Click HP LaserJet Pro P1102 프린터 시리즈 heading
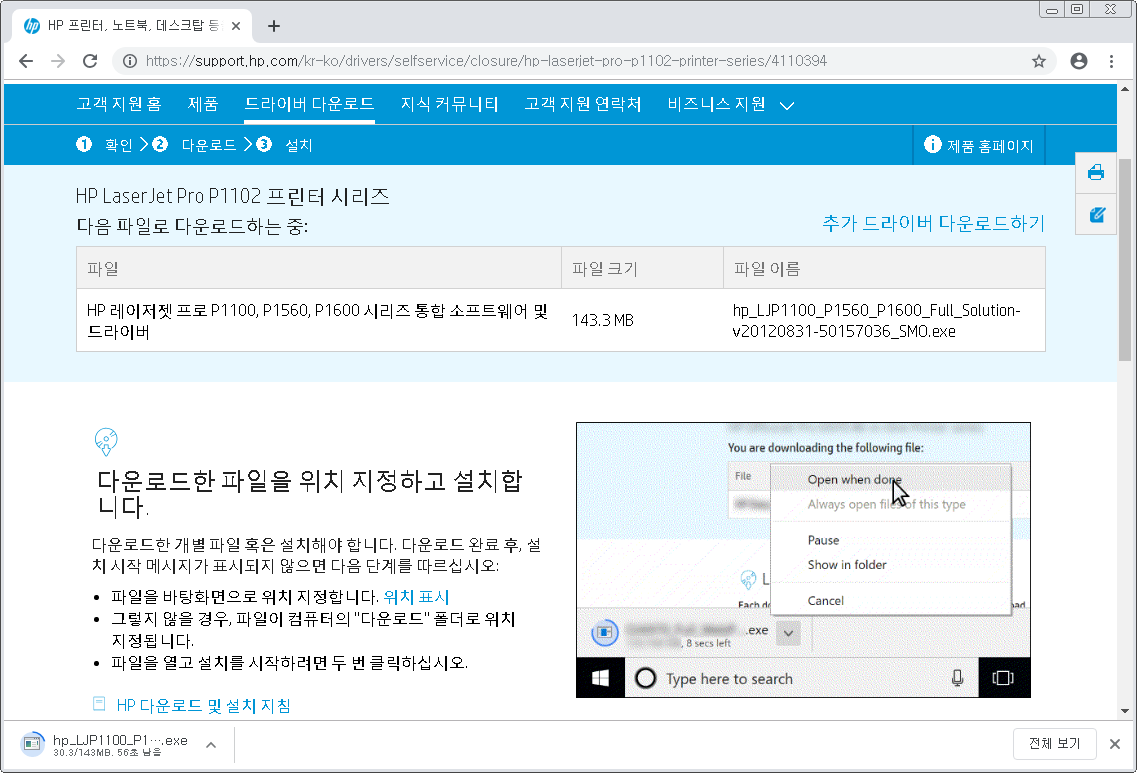The width and height of the screenshot is (1137, 773). coord(233,196)
